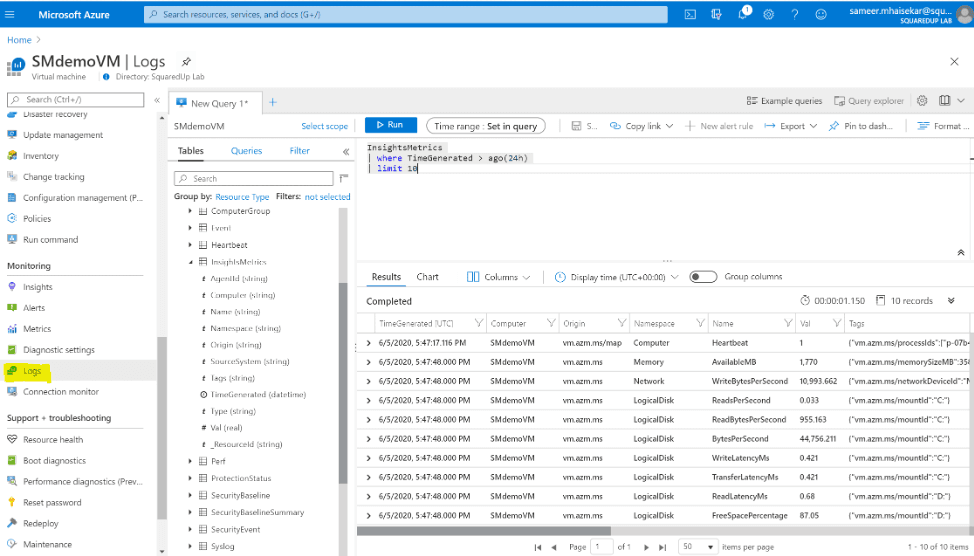Image resolution: width=974 pixels, height=556 pixels.
Task: Open Cloud Shell from the top bar
Action: click(690, 14)
